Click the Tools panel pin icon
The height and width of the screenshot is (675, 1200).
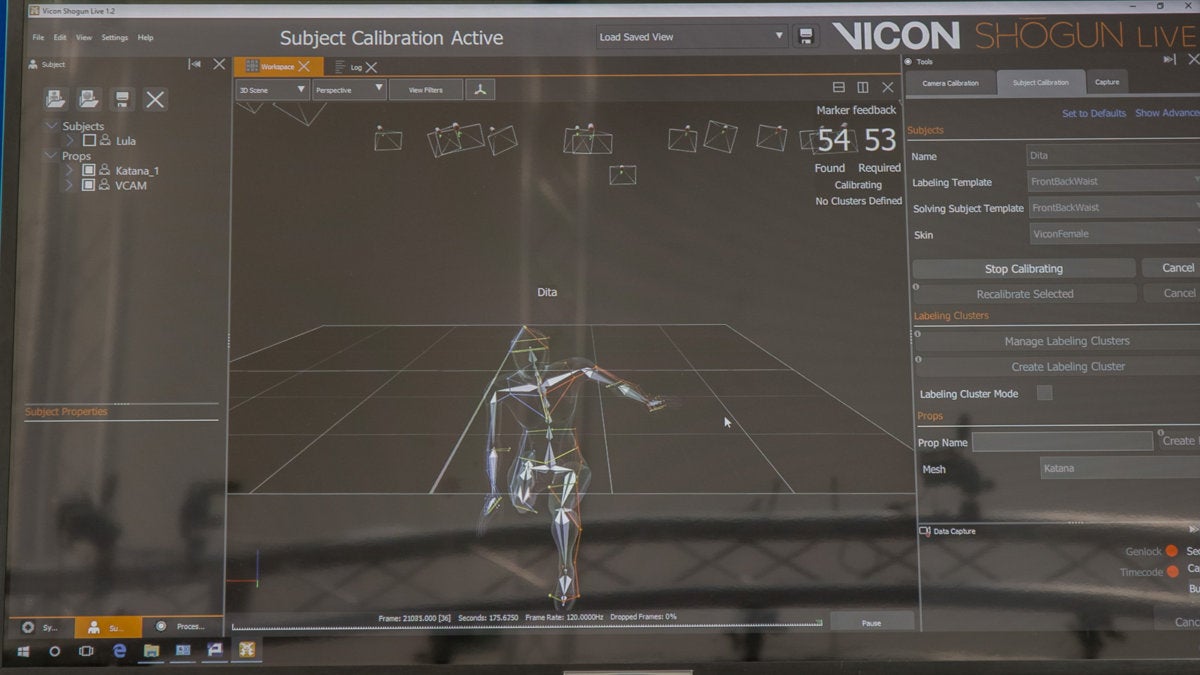pyautogui.click(x=1169, y=60)
